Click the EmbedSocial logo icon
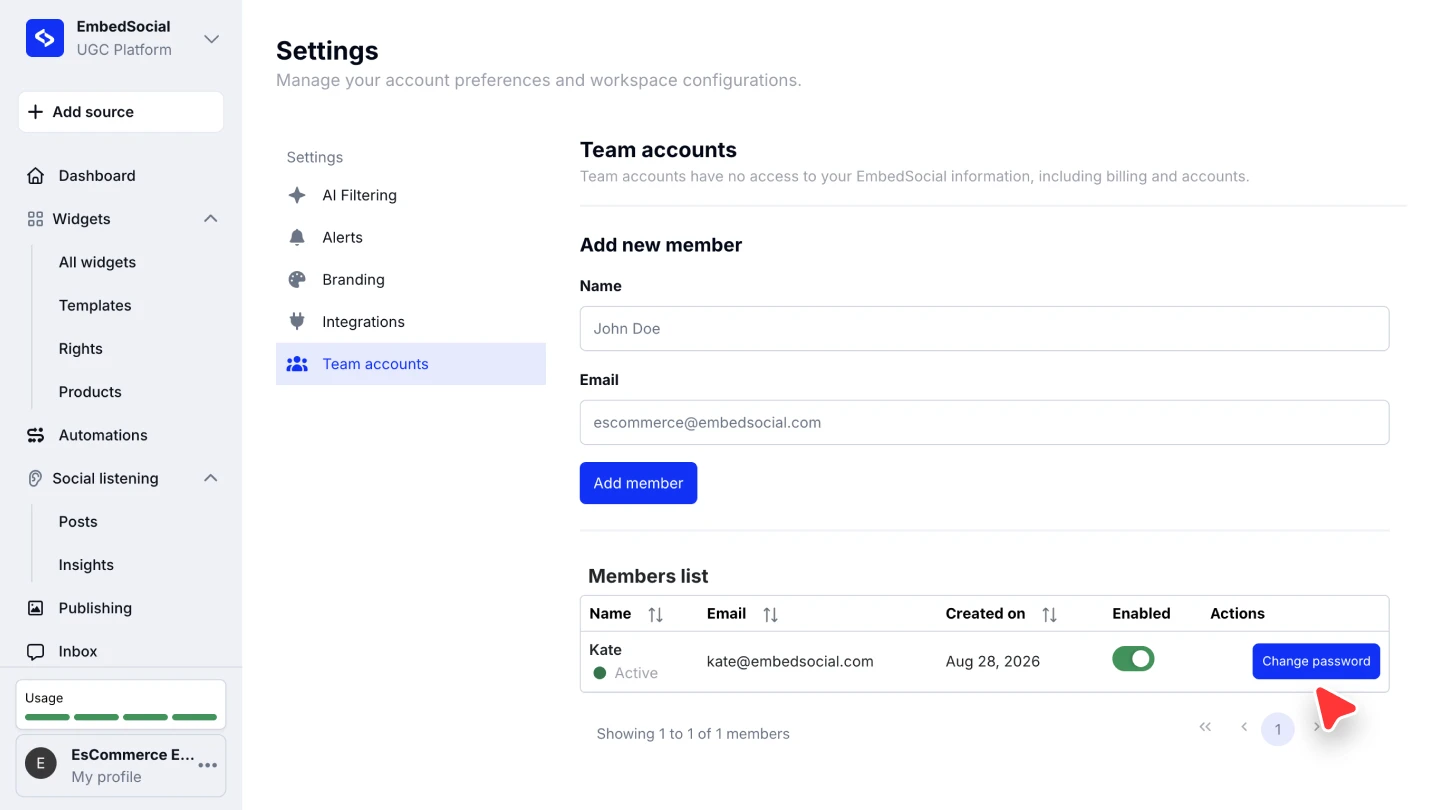Image resolution: width=1440 pixels, height=810 pixels. pos(45,38)
